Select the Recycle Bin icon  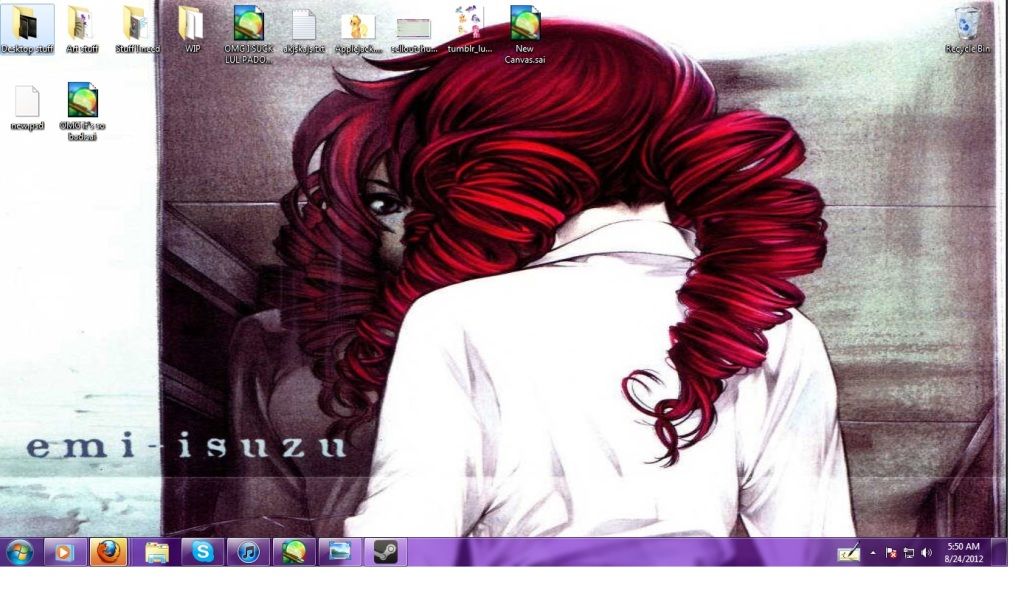point(967,30)
